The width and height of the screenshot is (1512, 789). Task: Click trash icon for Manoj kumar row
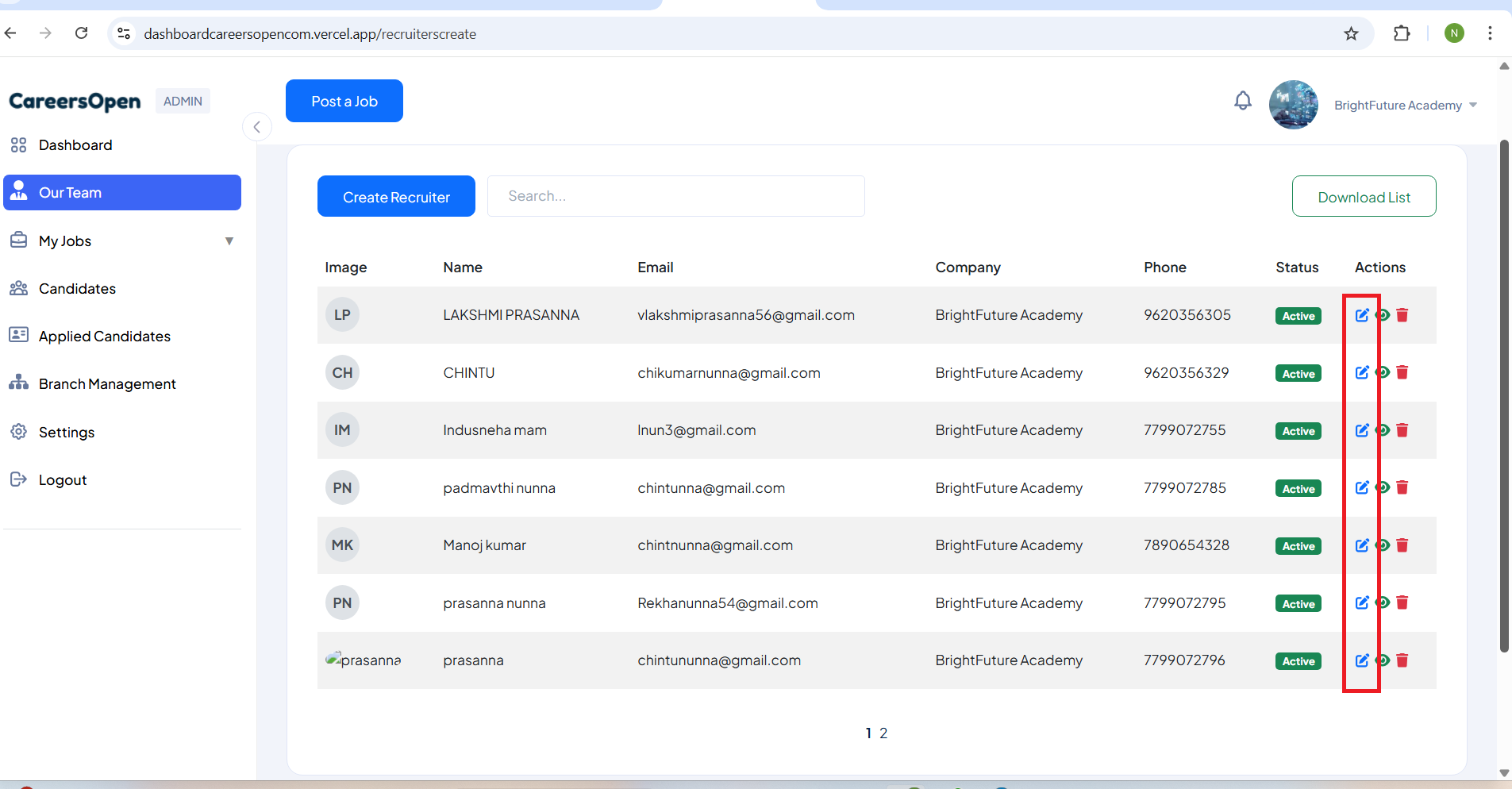[1402, 545]
